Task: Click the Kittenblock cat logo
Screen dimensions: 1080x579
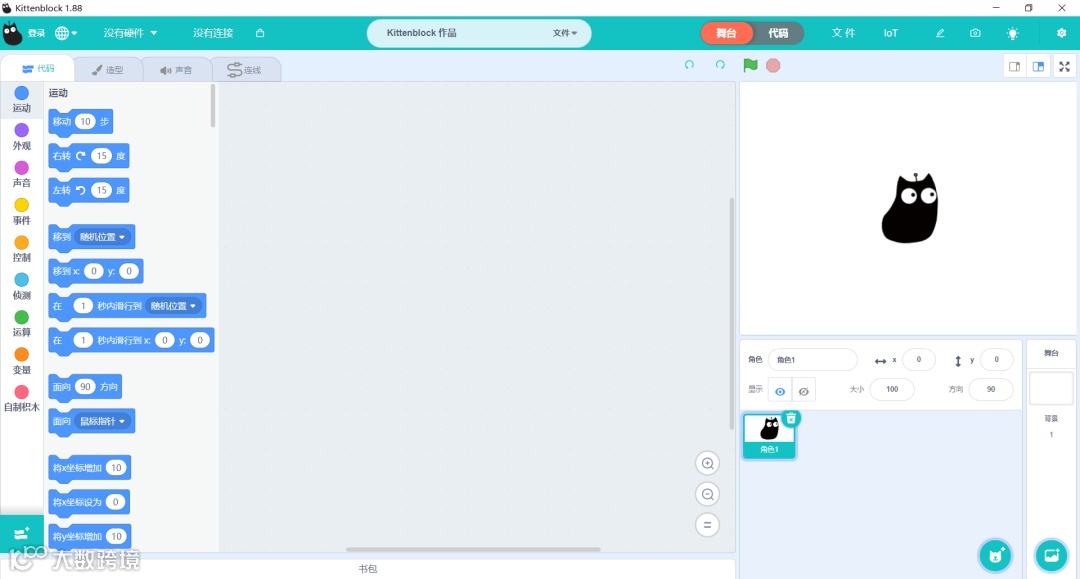Action: pos(12,33)
